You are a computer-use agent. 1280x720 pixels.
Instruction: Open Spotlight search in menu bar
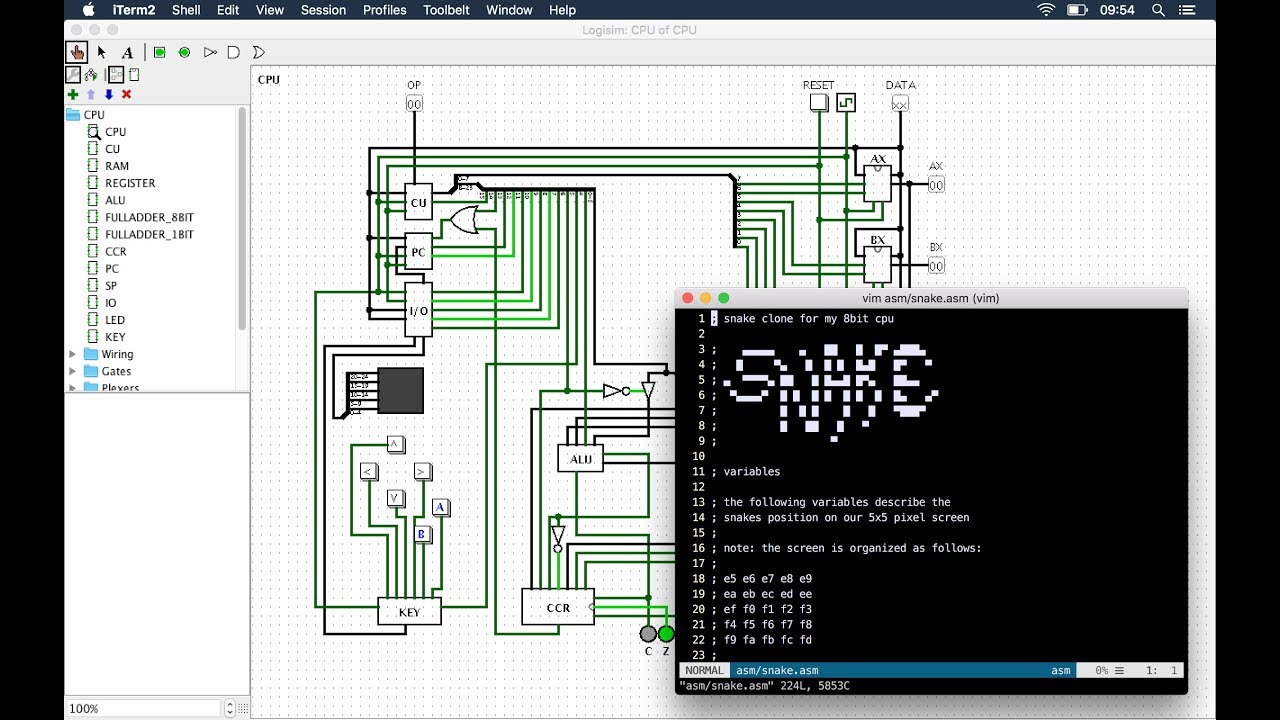(x=1159, y=10)
